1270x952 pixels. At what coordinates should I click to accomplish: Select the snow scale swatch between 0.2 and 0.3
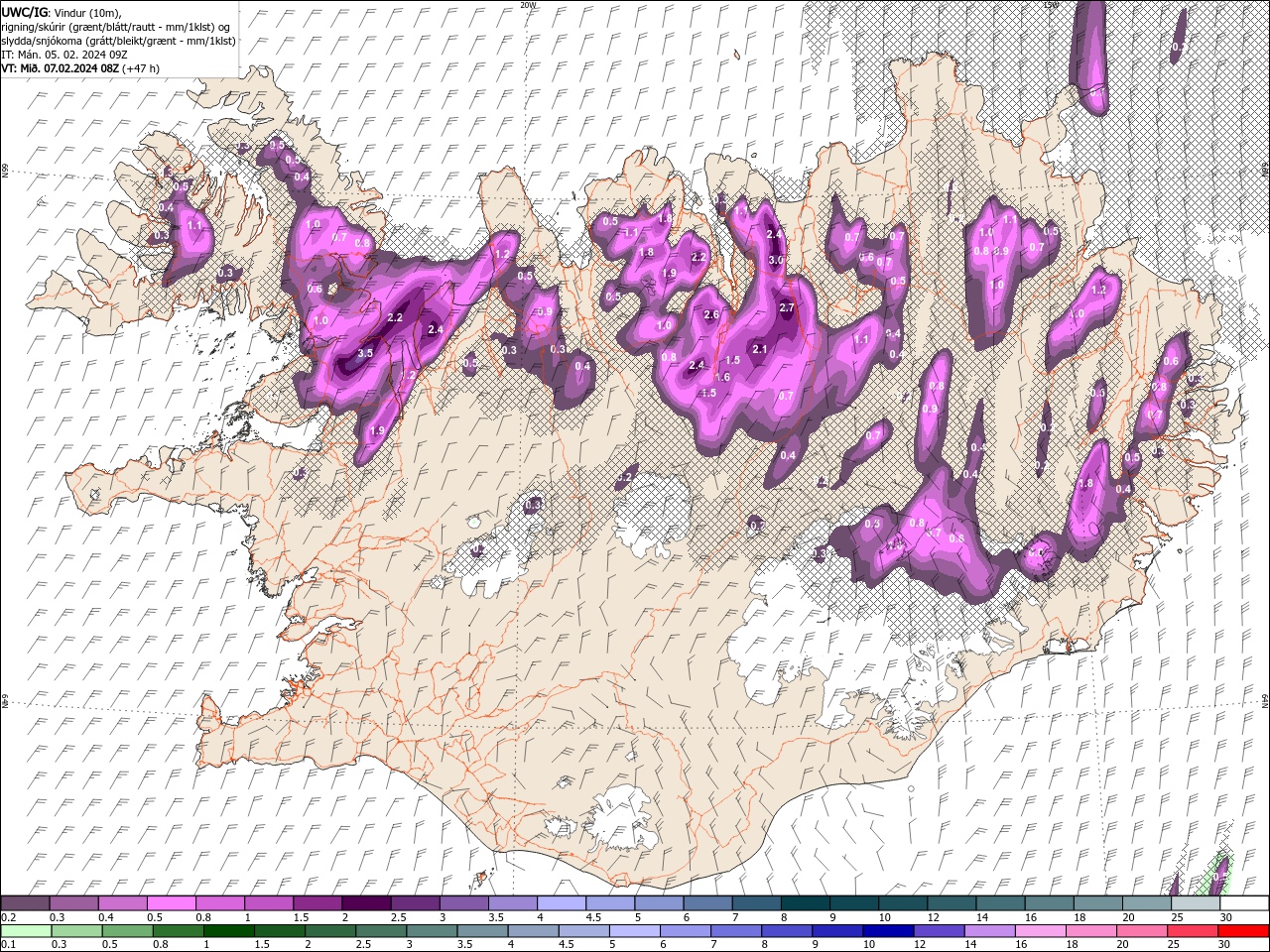25,903
